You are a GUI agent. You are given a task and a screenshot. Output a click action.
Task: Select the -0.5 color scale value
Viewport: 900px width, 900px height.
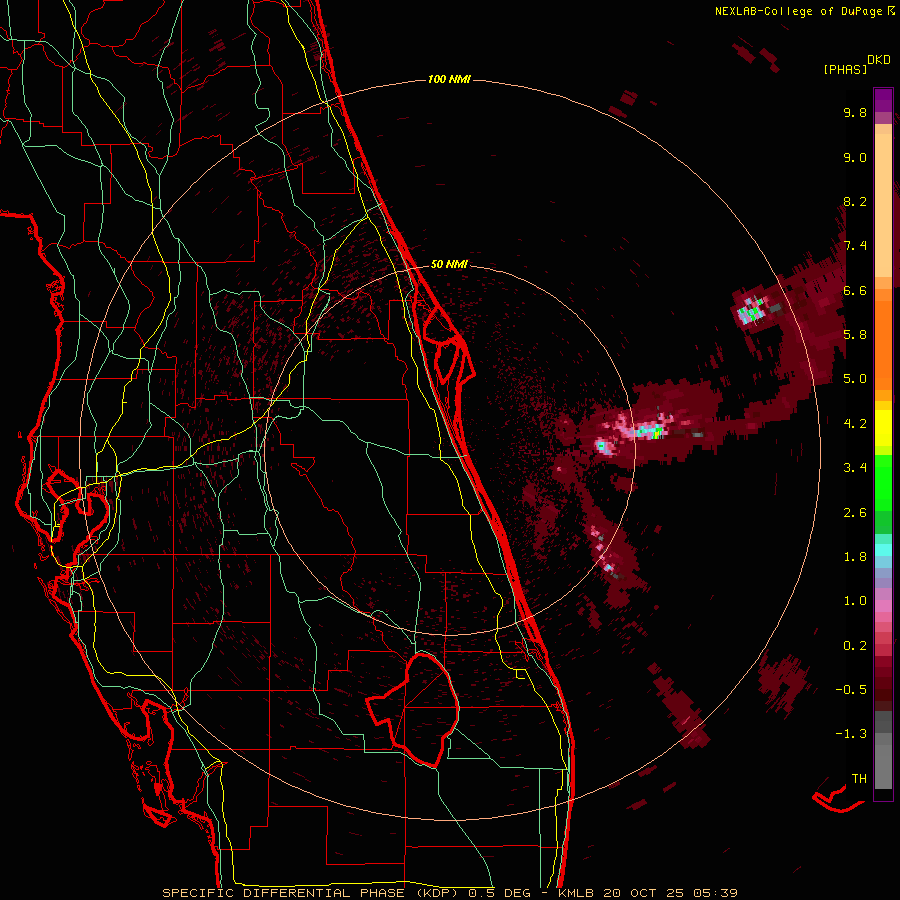[851, 690]
